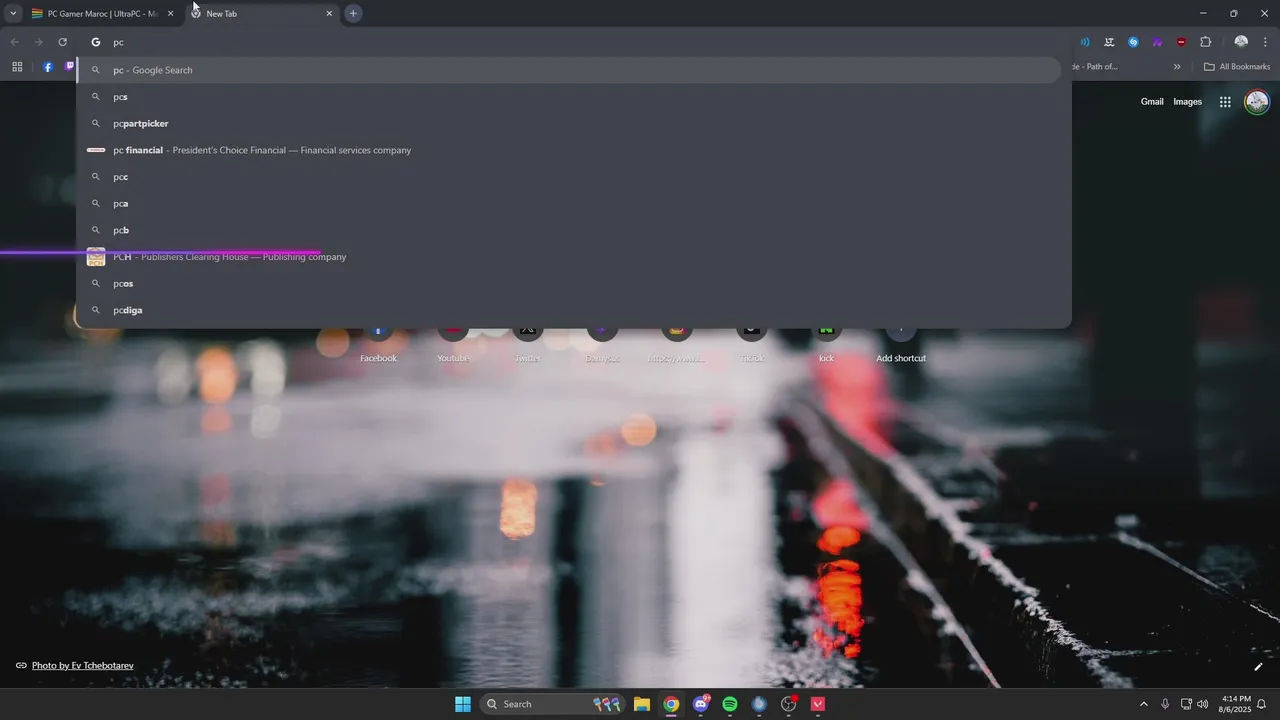The width and height of the screenshot is (1280, 720).
Task: Open the LanguageTool LT extension
Action: point(1109,42)
